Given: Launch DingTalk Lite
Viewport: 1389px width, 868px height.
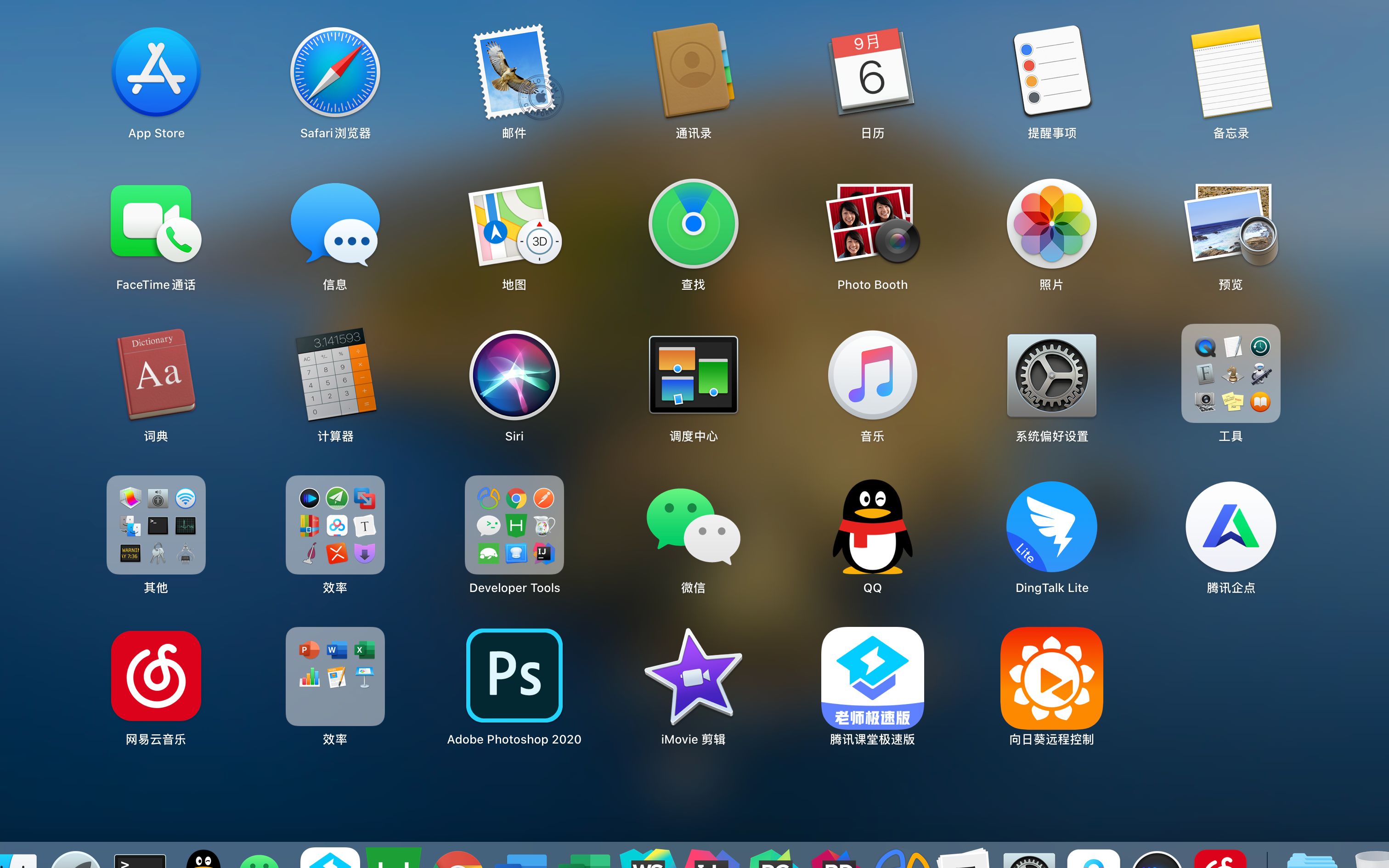Looking at the screenshot, I should click(x=1051, y=526).
